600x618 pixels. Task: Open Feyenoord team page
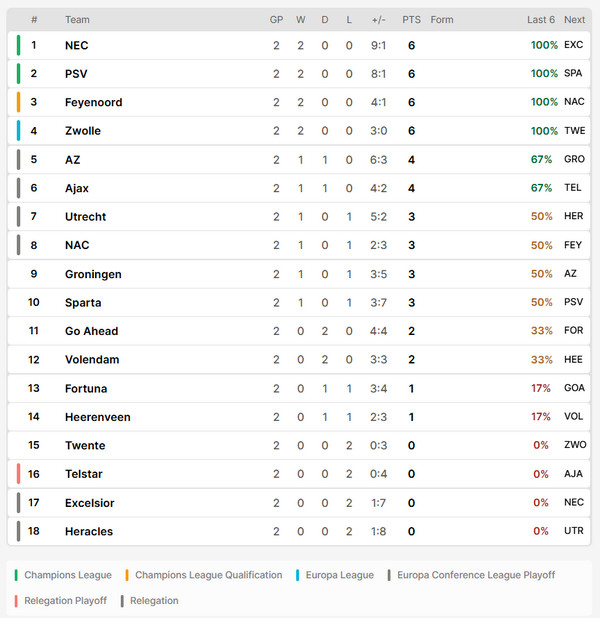(x=93, y=102)
